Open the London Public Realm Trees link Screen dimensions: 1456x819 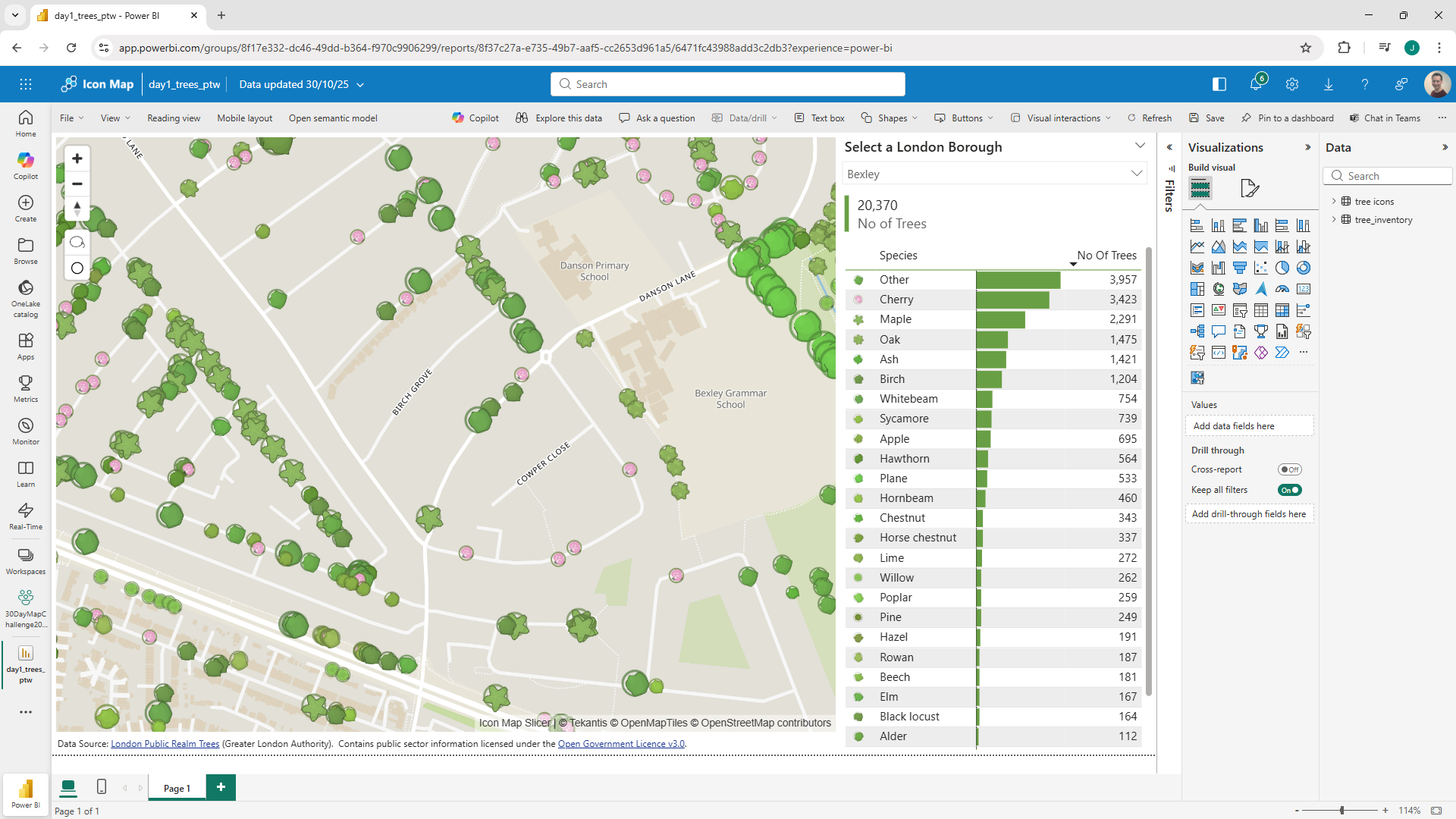(165, 744)
